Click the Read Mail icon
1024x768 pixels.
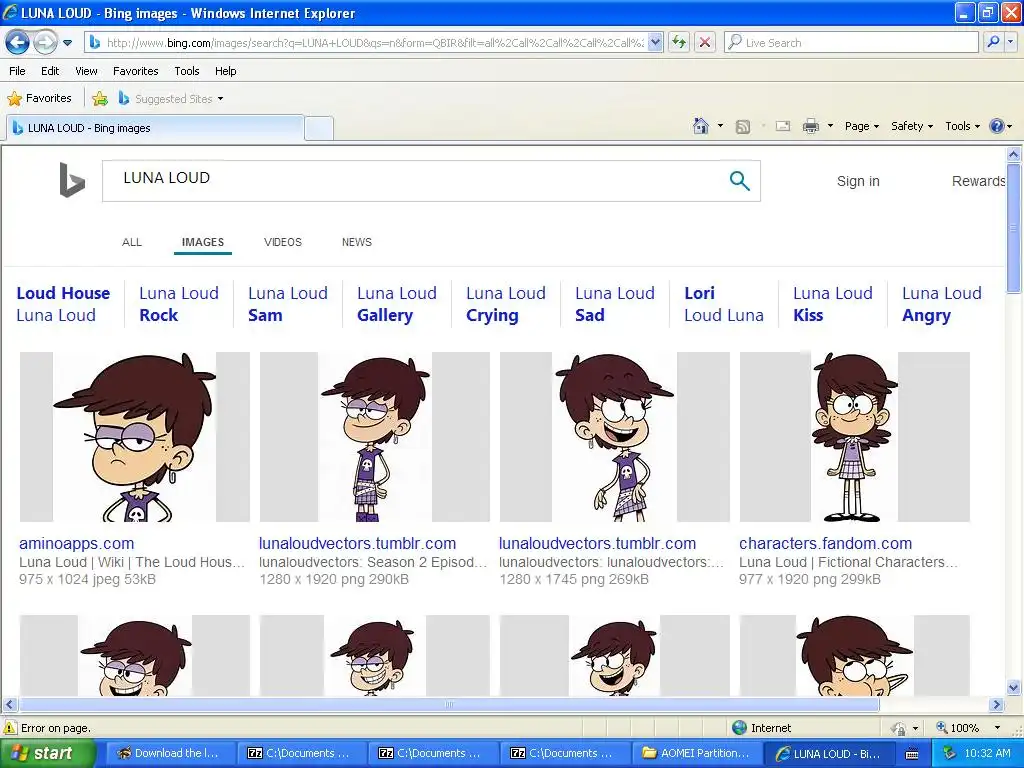point(783,126)
